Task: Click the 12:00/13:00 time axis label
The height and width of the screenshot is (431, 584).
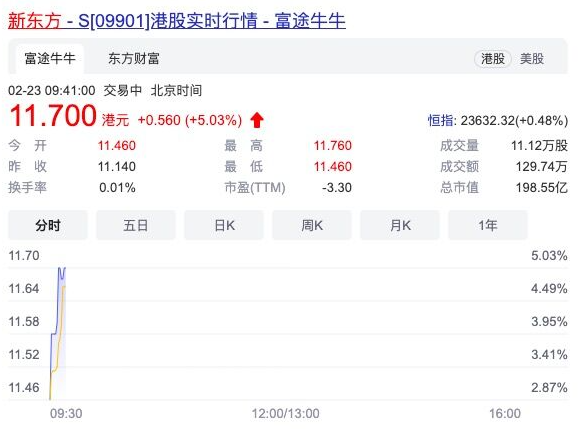Action: click(x=285, y=413)
